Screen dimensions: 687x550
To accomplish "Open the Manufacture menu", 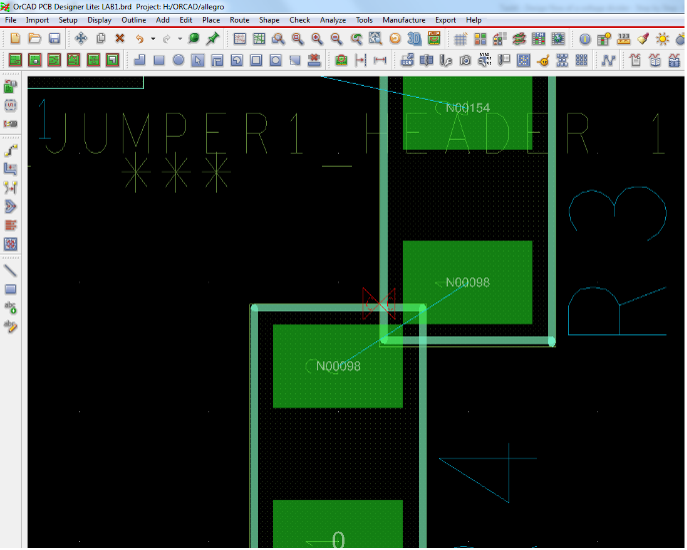I will click(x=403, y=20).
